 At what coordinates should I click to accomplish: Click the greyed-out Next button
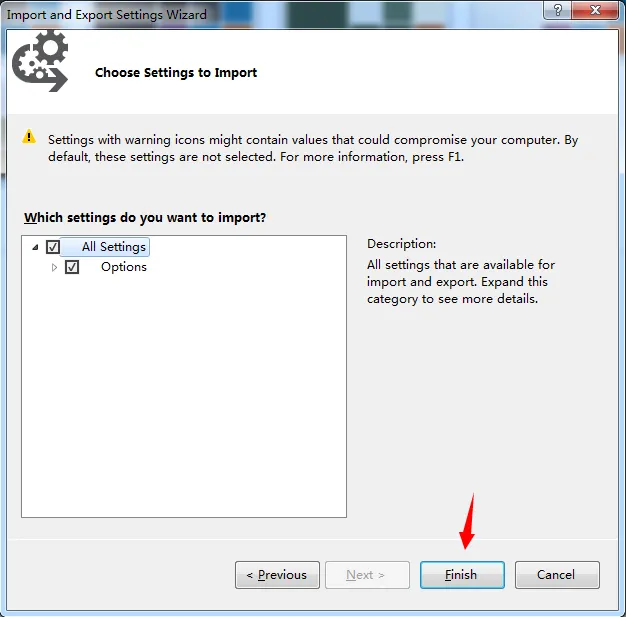[x=367, y=575]
